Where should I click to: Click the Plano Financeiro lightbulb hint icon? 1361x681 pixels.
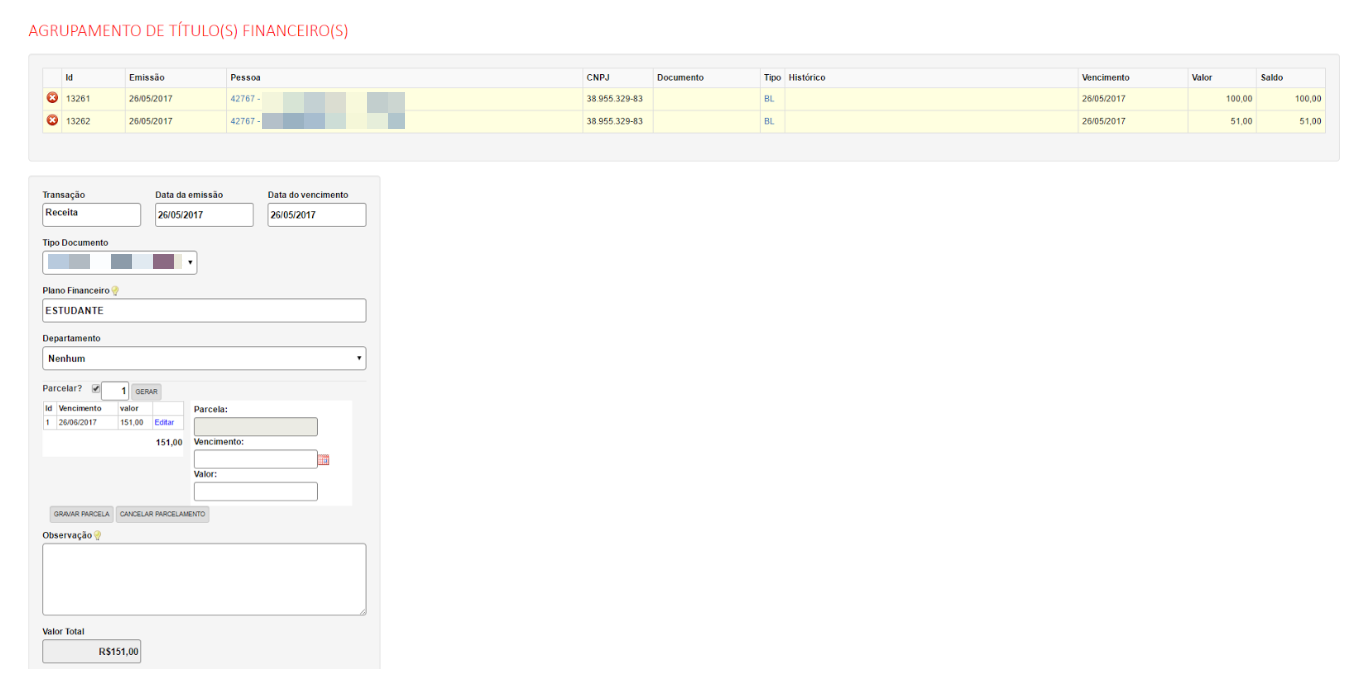pos(115,291)
